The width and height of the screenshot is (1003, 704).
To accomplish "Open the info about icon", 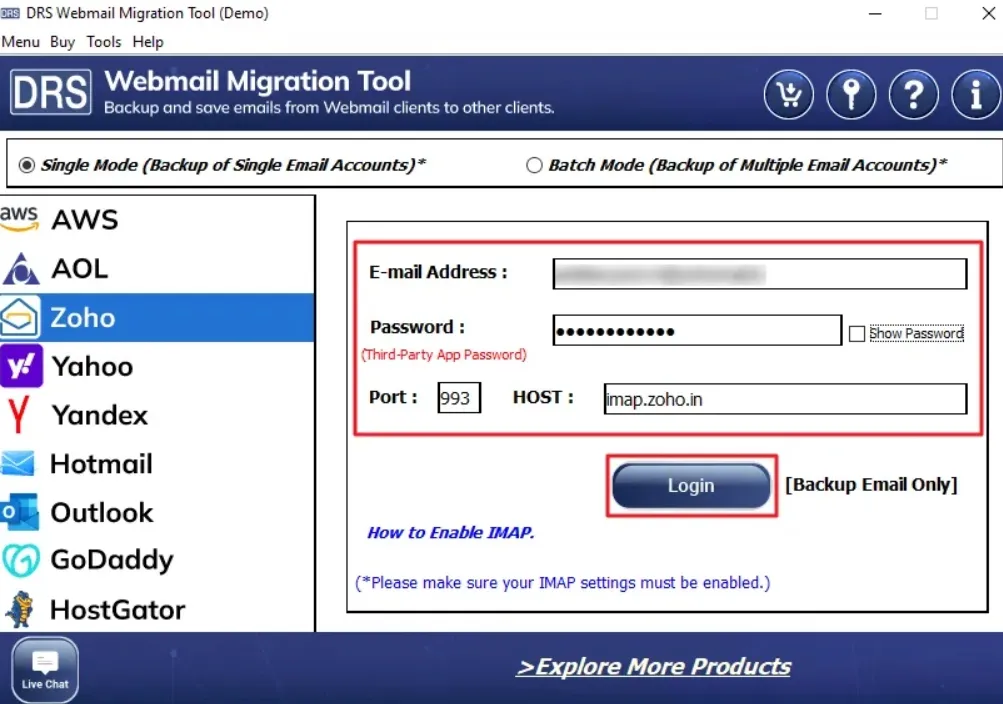I will (975, 95).
